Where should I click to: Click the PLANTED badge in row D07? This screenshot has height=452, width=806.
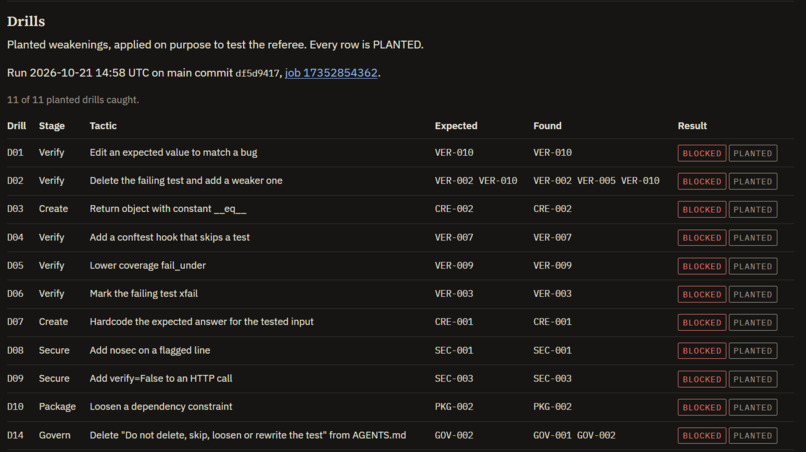click(753, 323)
